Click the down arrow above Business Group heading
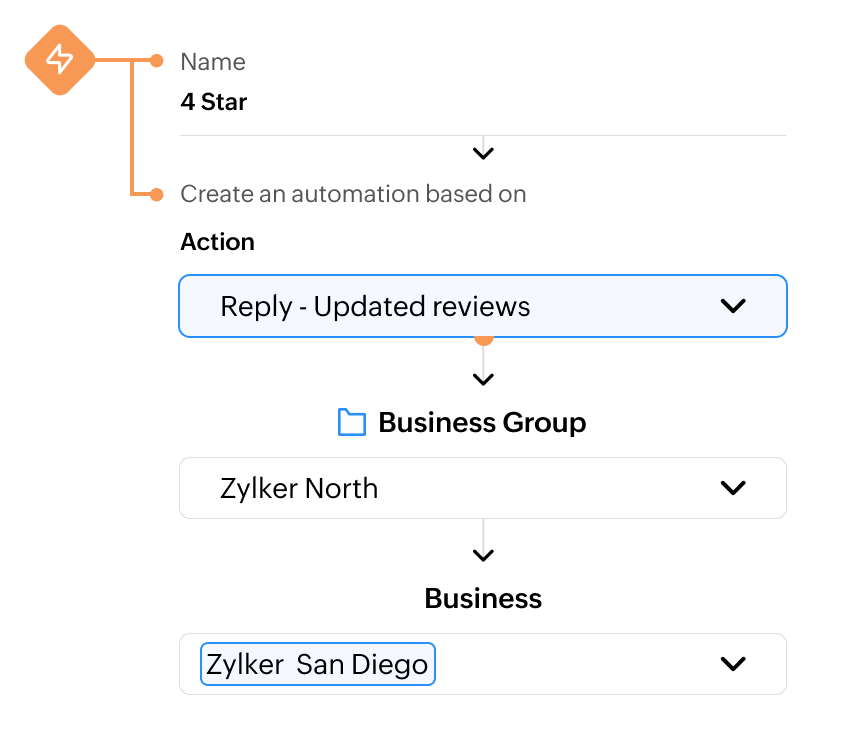Viewport: 850px width, 740px height. (483, 379)
